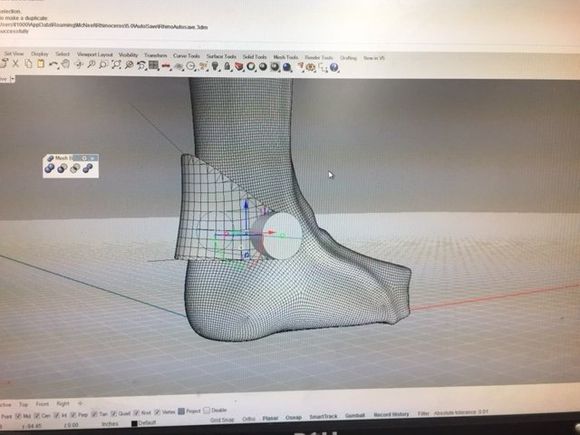Viewport: 580px width, 435px height.
Task: Open the blue Help question icon
Action: click(x=334, y=67)
